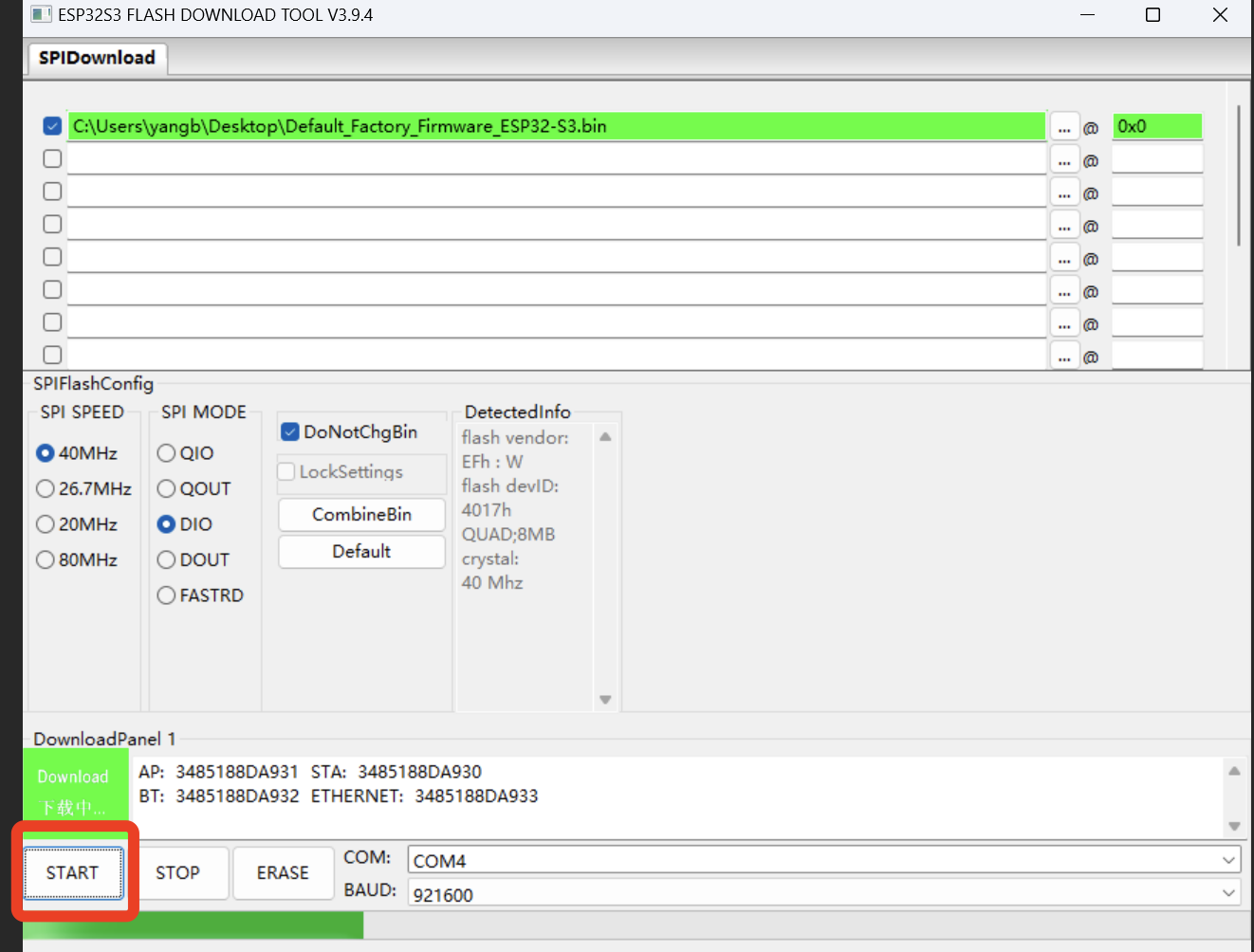Browse for file in the third row

click(x=1064, y=193)
